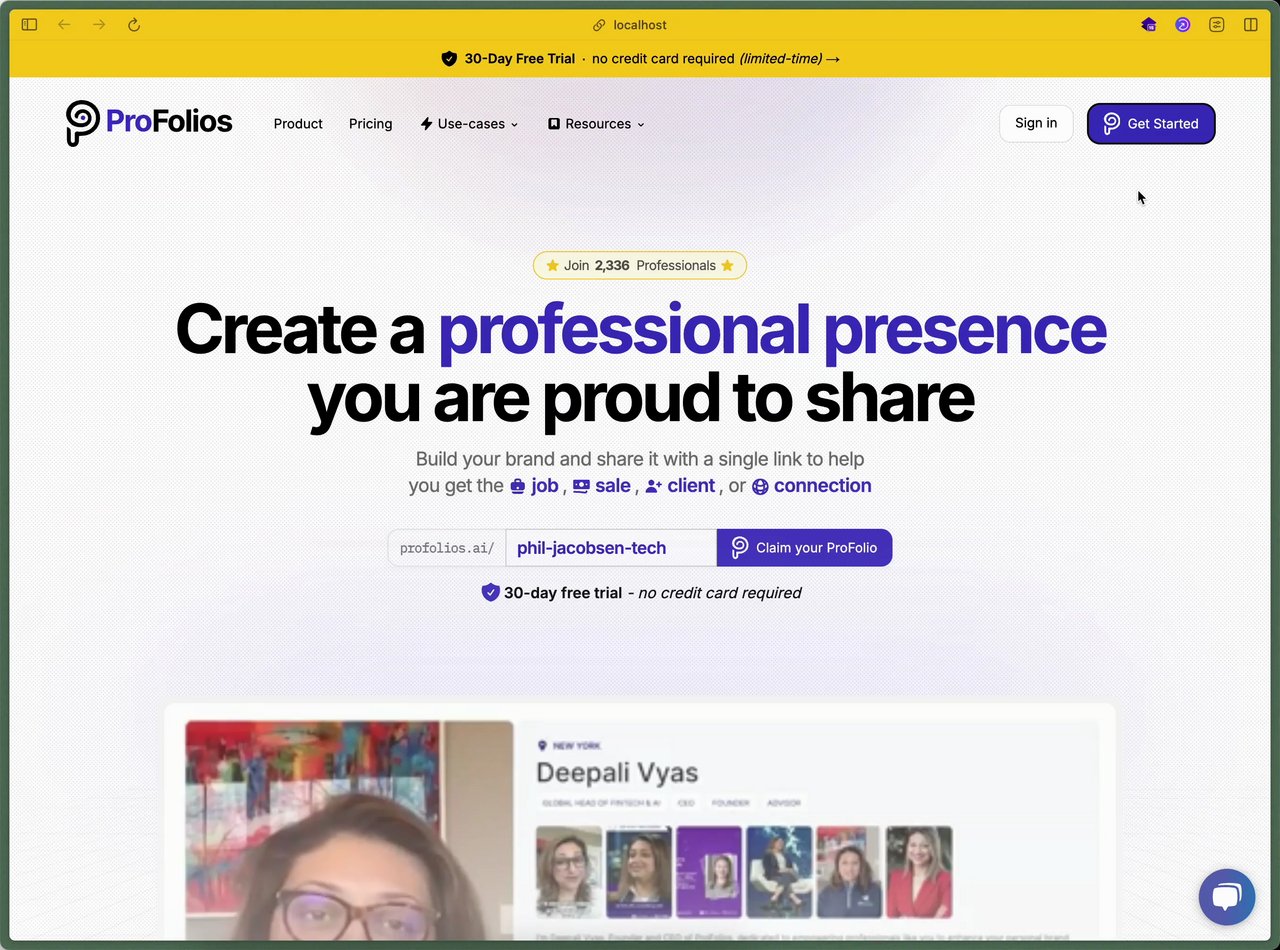Click the 30-Day Free Trial banner link

(640, 59)
